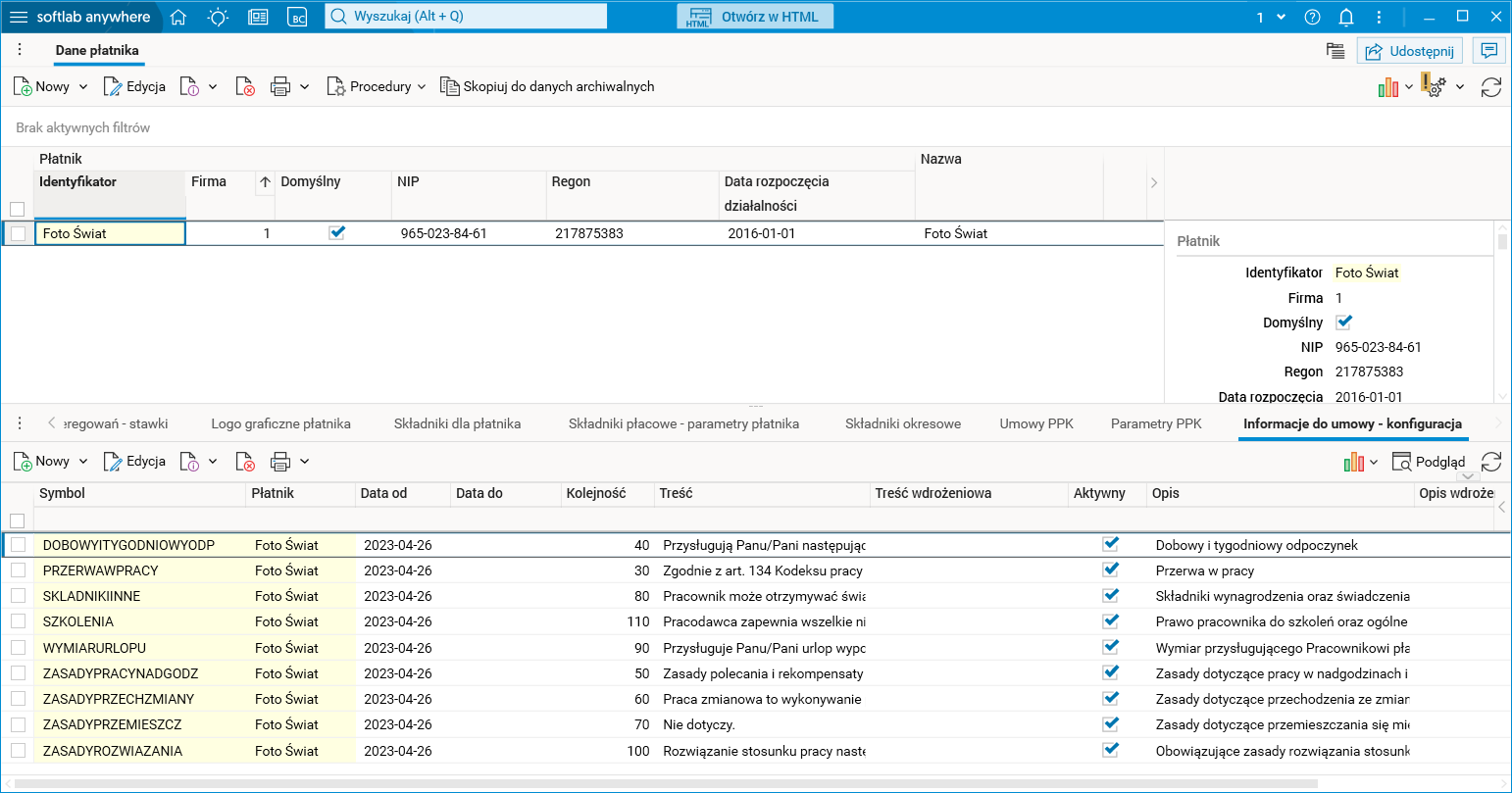Open the Nowy dropdown arrow in top toolbar
This screenshot has height=793, width=1512.
83,87
